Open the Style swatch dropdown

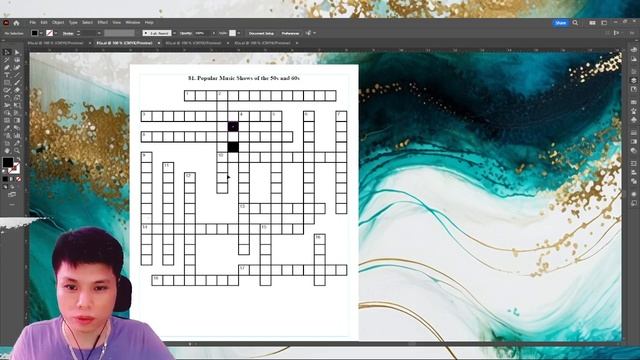click(239, 33)
